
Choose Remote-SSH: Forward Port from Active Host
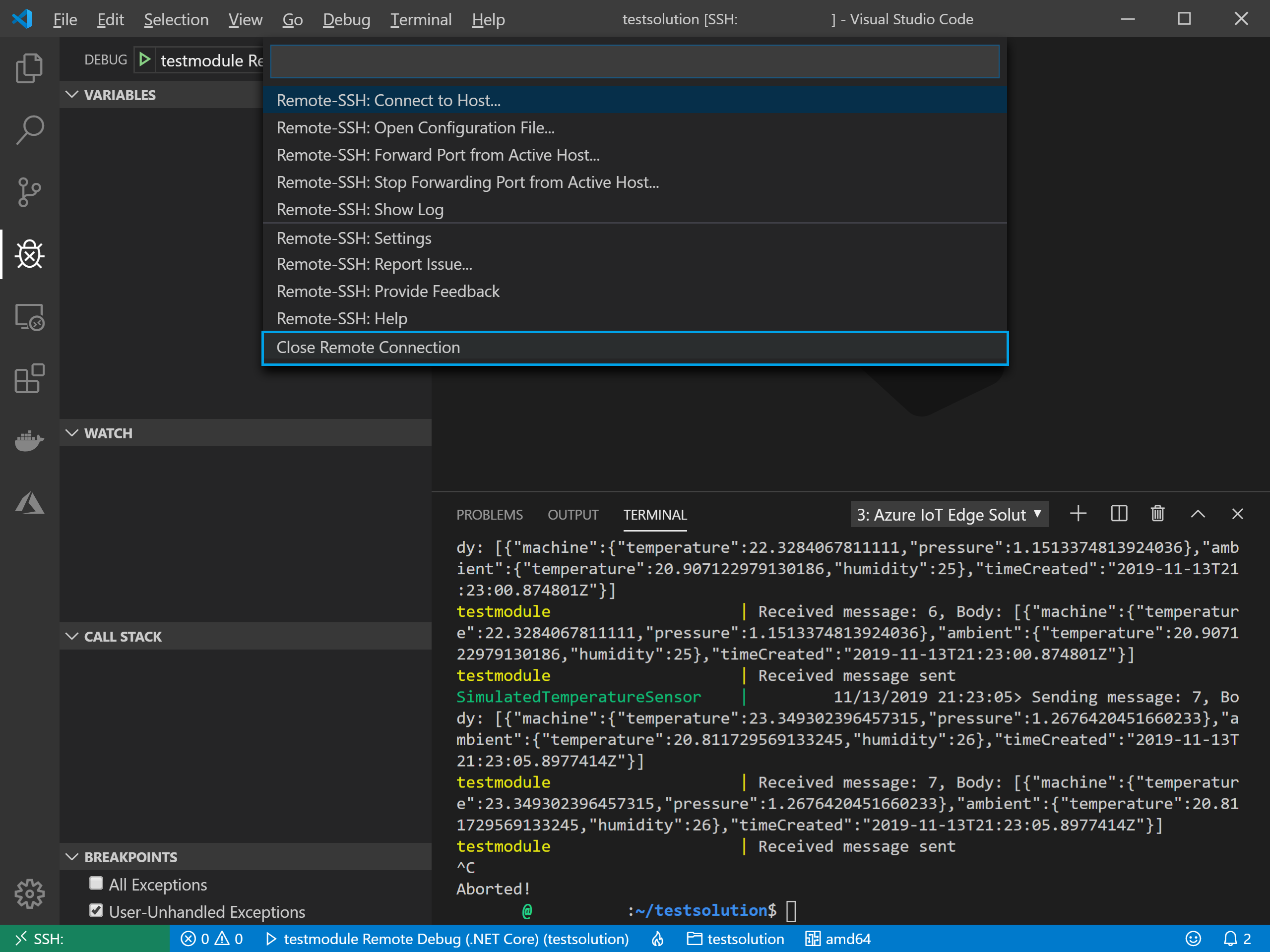click(635, 155)
